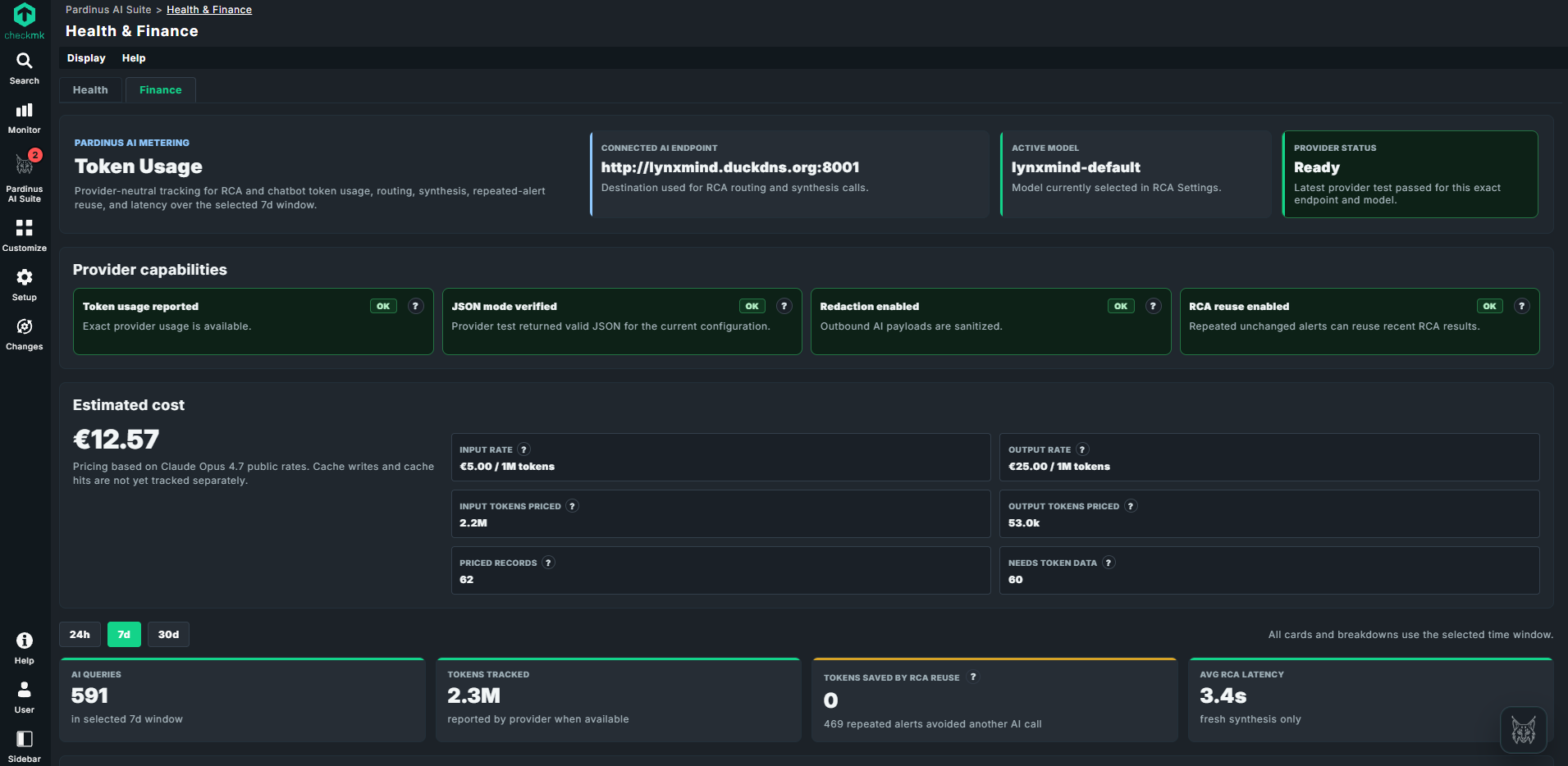Image resolution: width=1568 pixels, height=766 pixels.
Task: Open the Setup gear icon
Action: 25,277
